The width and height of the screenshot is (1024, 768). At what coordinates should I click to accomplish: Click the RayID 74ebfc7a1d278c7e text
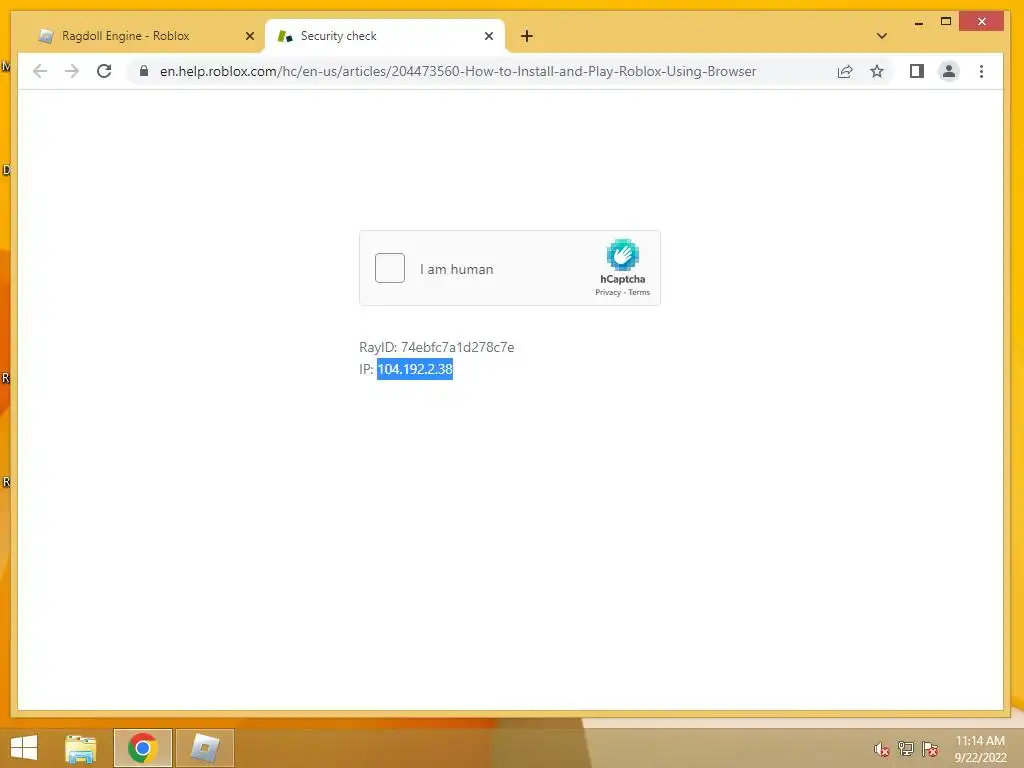click(x=436, y=347)
